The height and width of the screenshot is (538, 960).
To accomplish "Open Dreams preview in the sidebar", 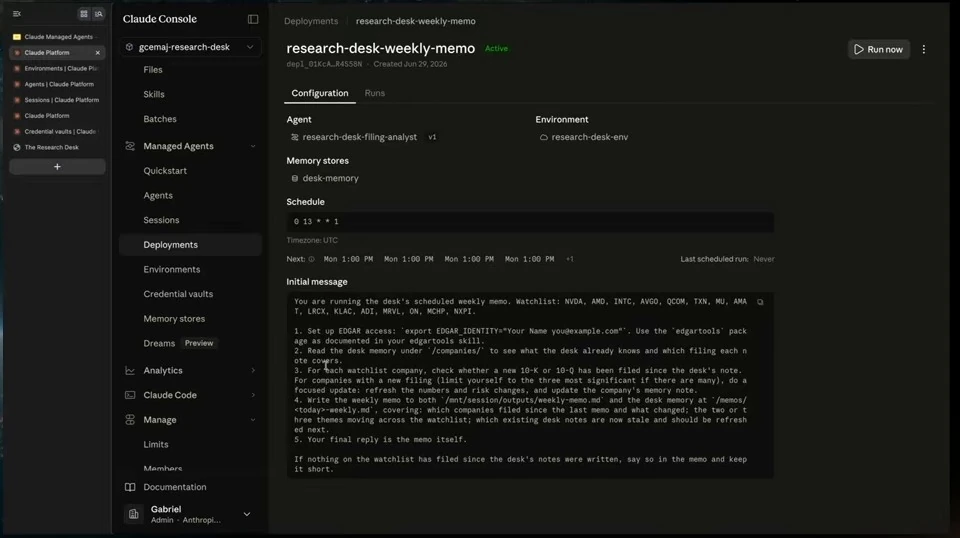I will pyautogui.click(x=159, y=343).
